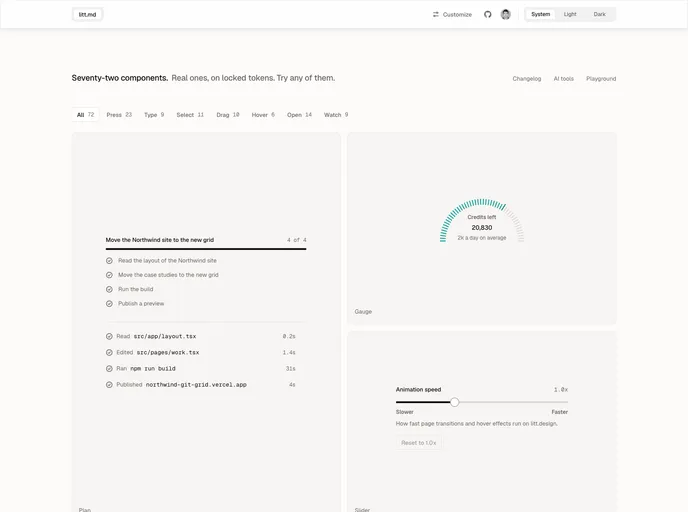Image resolution: width=688 pixels, height=512 pixels.
Task: Open the GitHub icon link
Action: [x=487, y=14]
